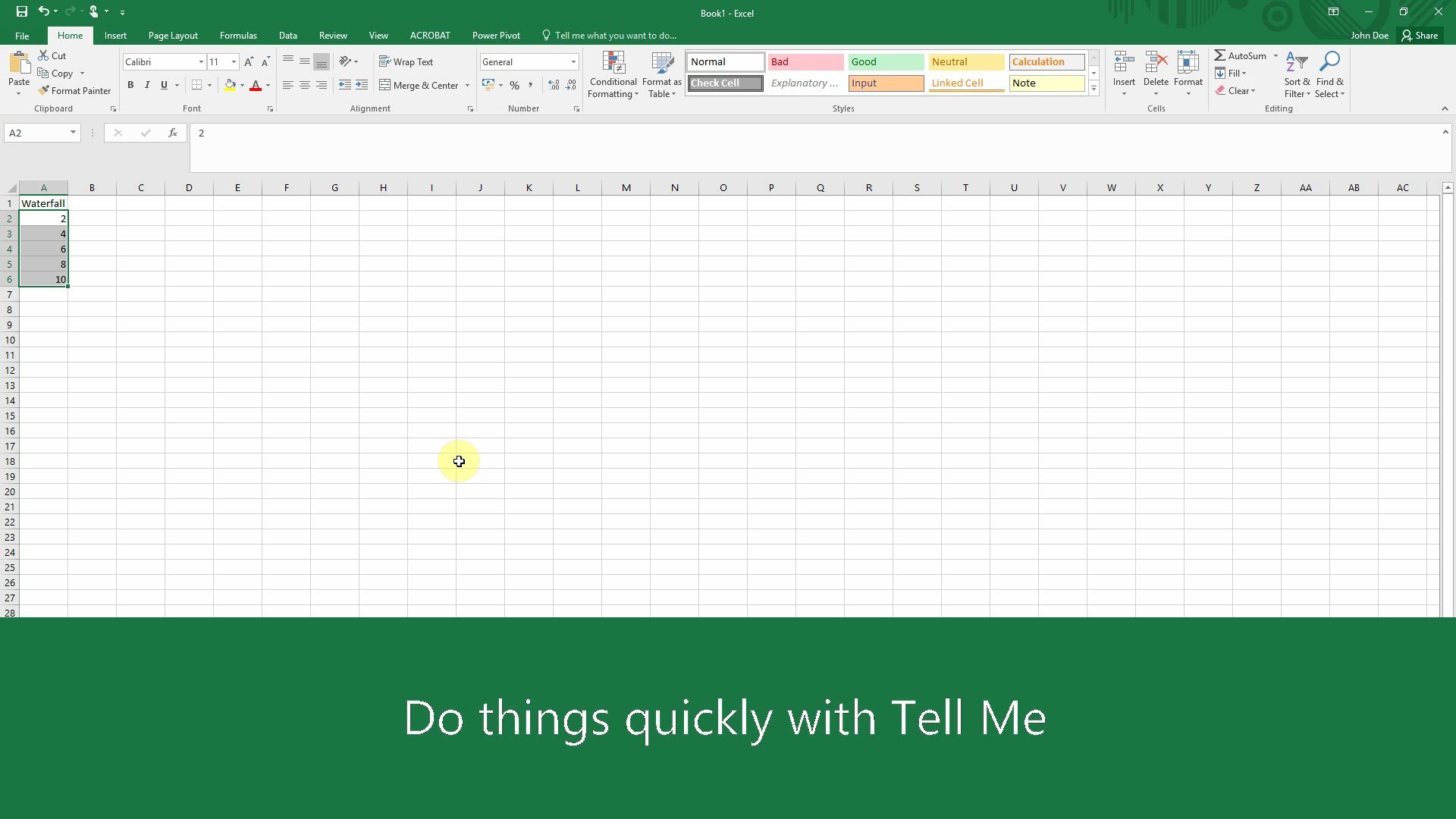This screenshot has width=1456, height=819.
Task: Toggle Underline formatting
Action: click(164, 85)
